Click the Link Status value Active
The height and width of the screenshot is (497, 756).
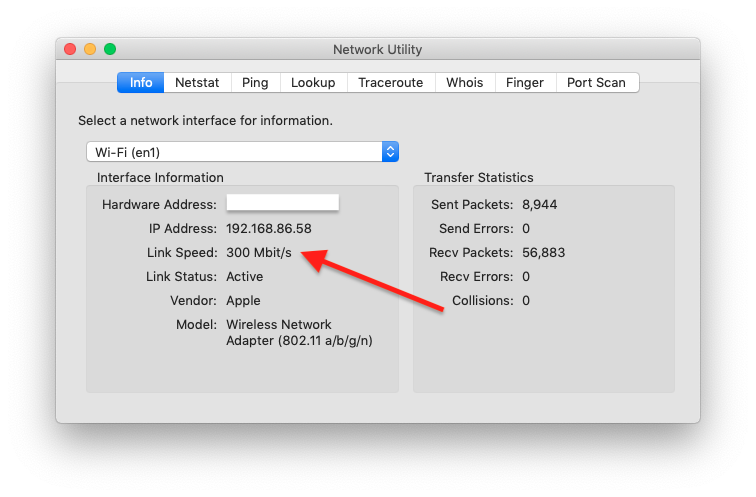[244, 277]
